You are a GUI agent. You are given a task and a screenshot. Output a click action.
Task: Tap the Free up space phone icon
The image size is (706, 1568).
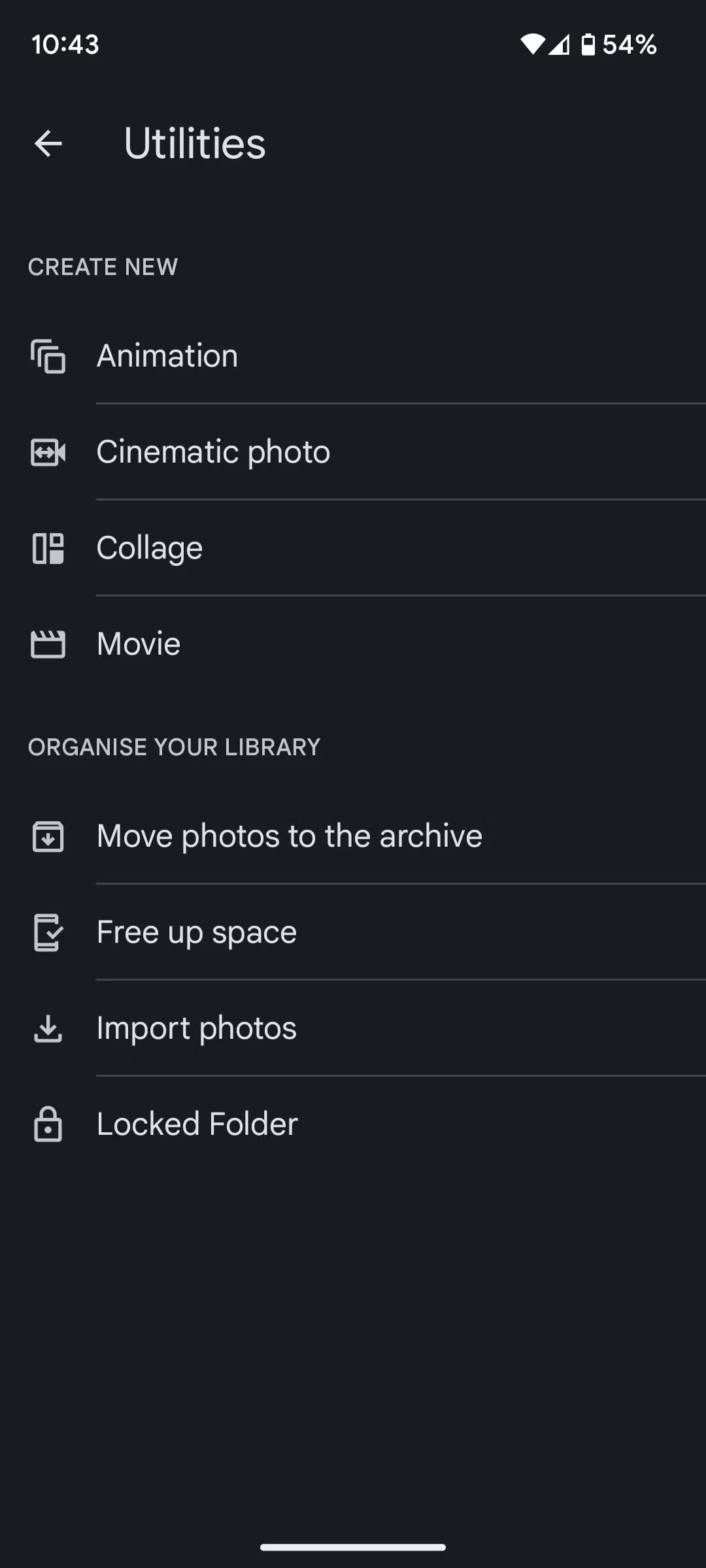(x=48, y=932)
